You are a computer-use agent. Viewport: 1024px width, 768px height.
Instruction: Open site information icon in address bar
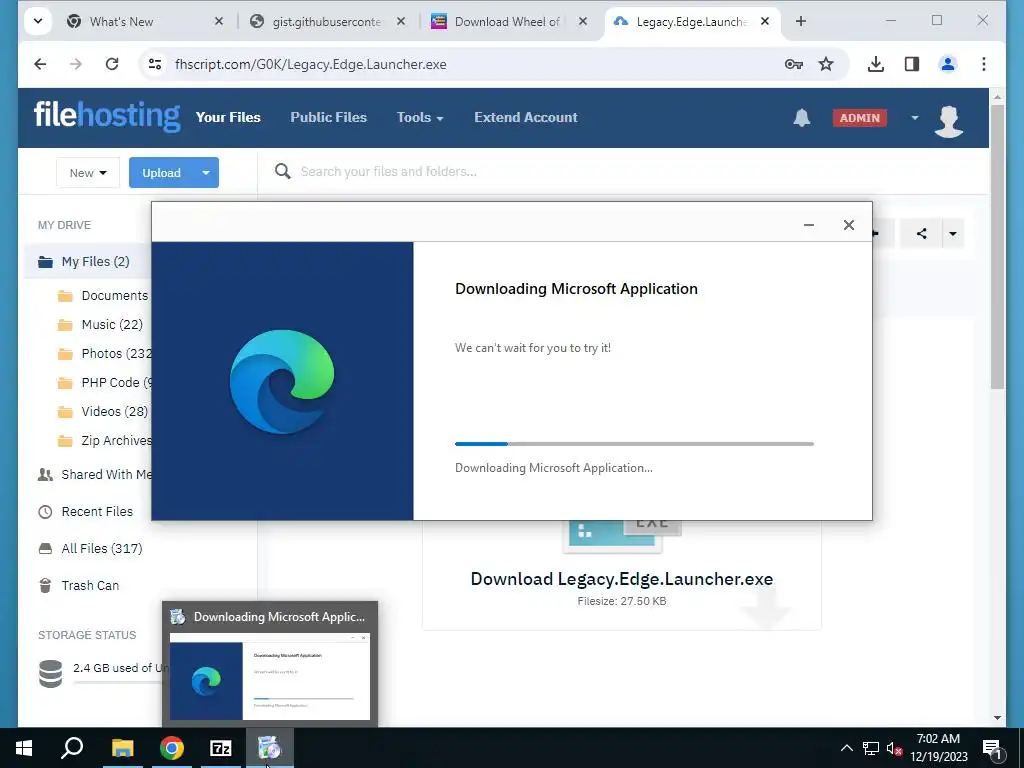pos(155,64)
